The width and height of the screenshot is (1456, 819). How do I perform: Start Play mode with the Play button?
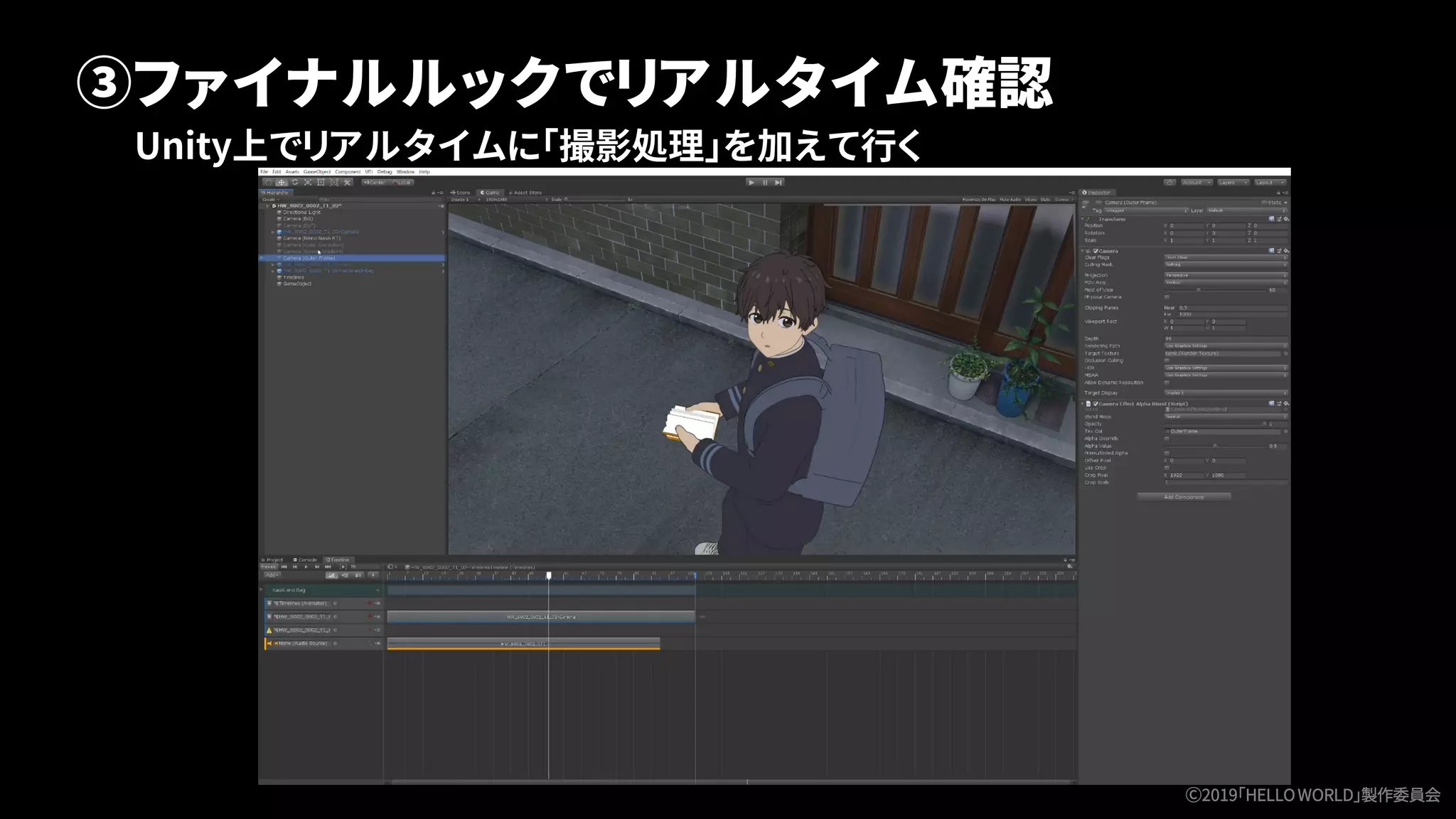(x=751, y=183)
